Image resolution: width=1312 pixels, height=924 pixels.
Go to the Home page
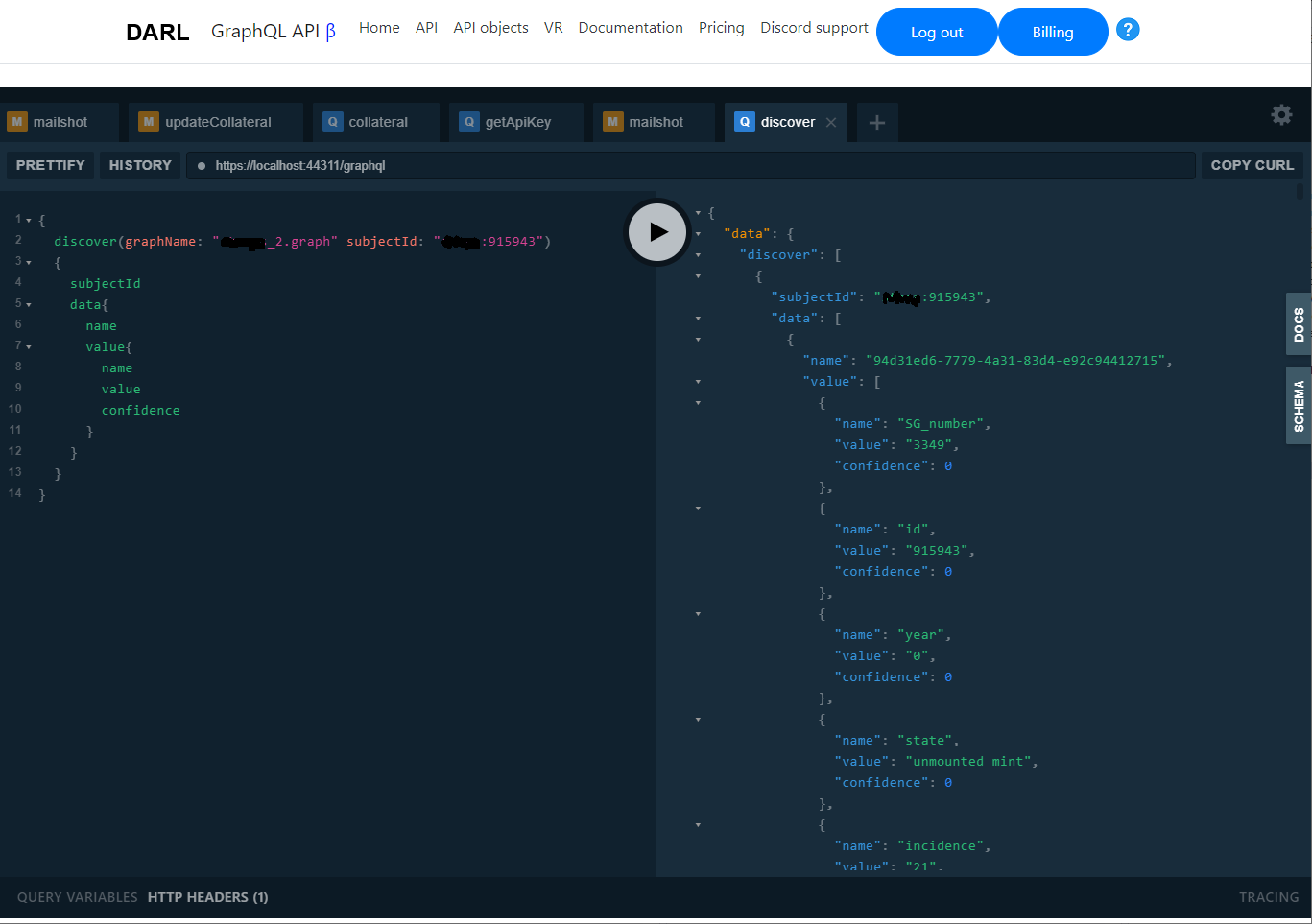[379, 28]
